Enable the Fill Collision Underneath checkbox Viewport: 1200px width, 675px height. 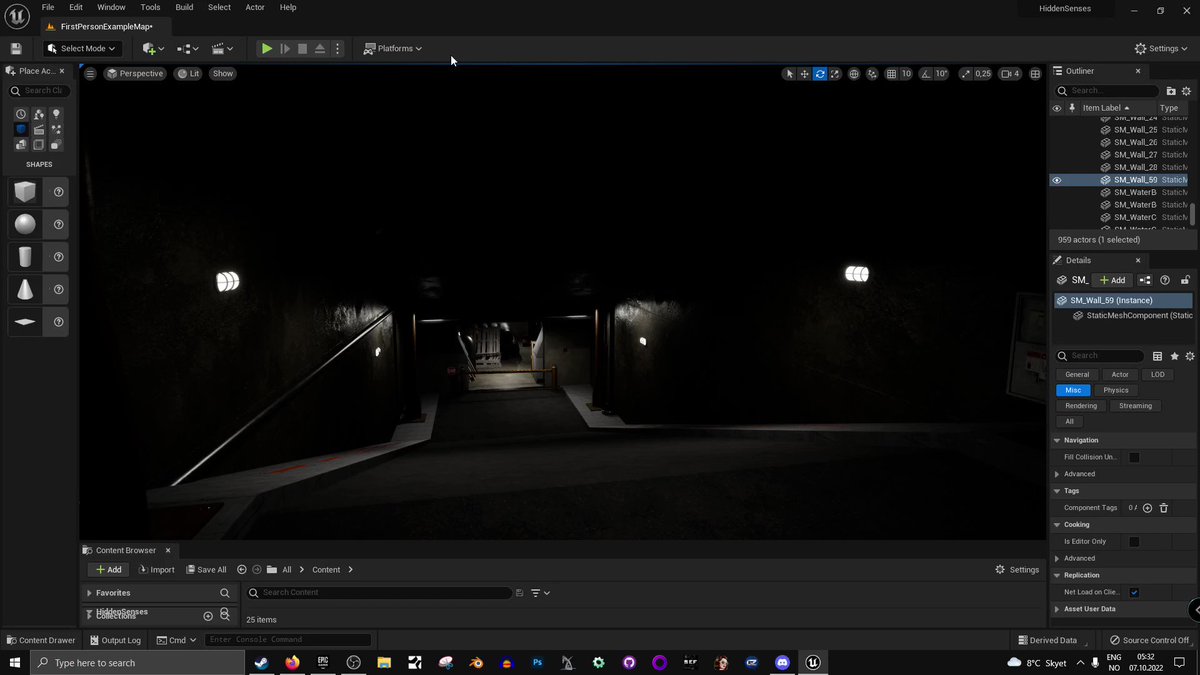tap(1134, 457)
